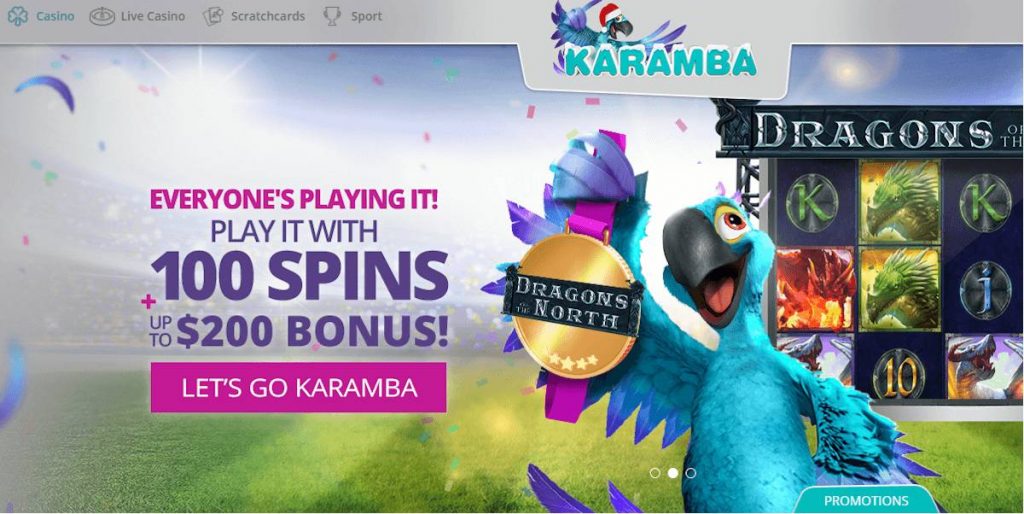Click the Casino flower icon
This screenshot has width=1024, height=514.
click(x=17, y=16)
